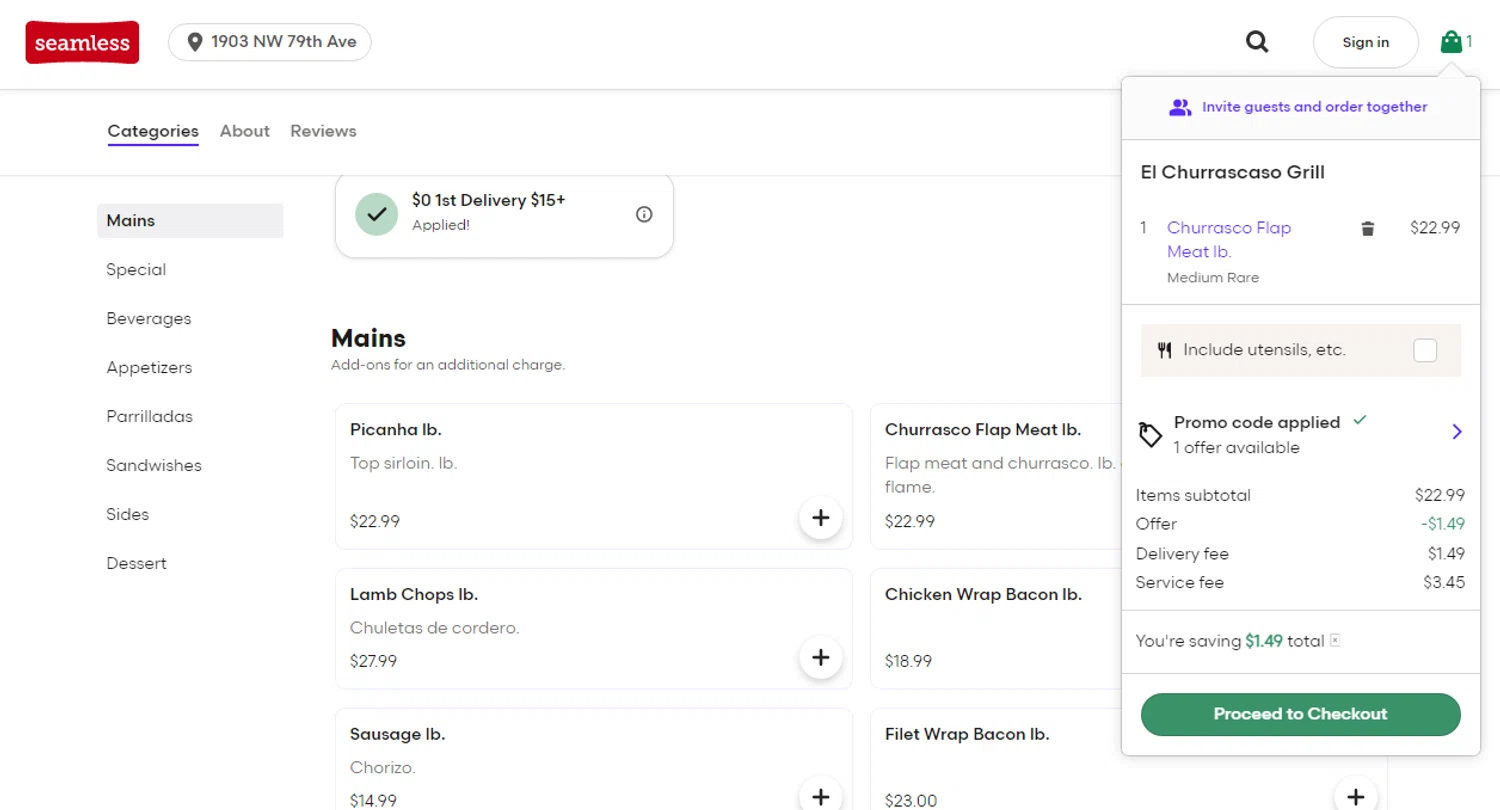Click the invite guests people icon
The height and width of the screenshot is (810, 1500).
pos(1180,107)
